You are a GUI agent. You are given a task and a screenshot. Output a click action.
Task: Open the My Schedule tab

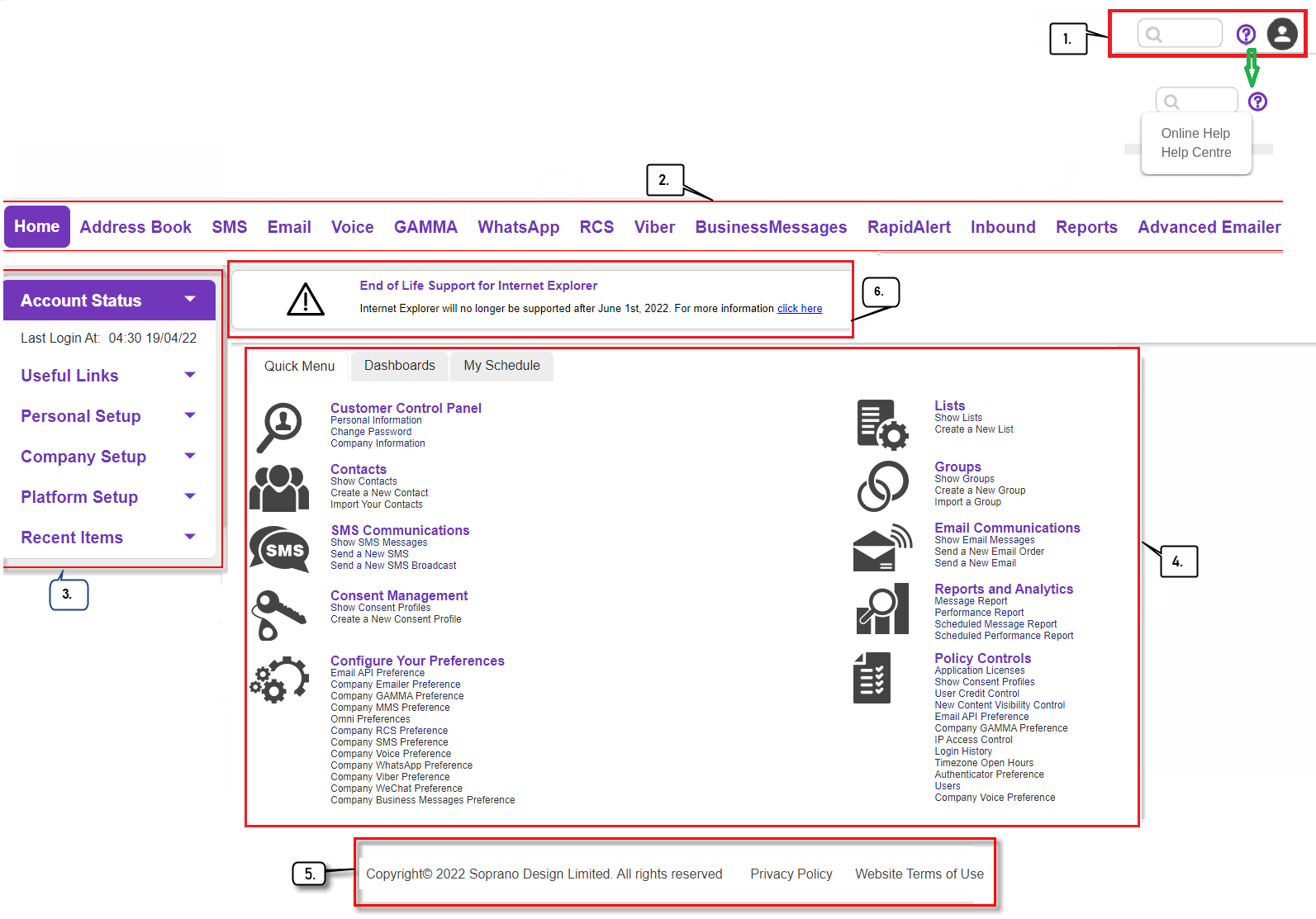(501, 366)
